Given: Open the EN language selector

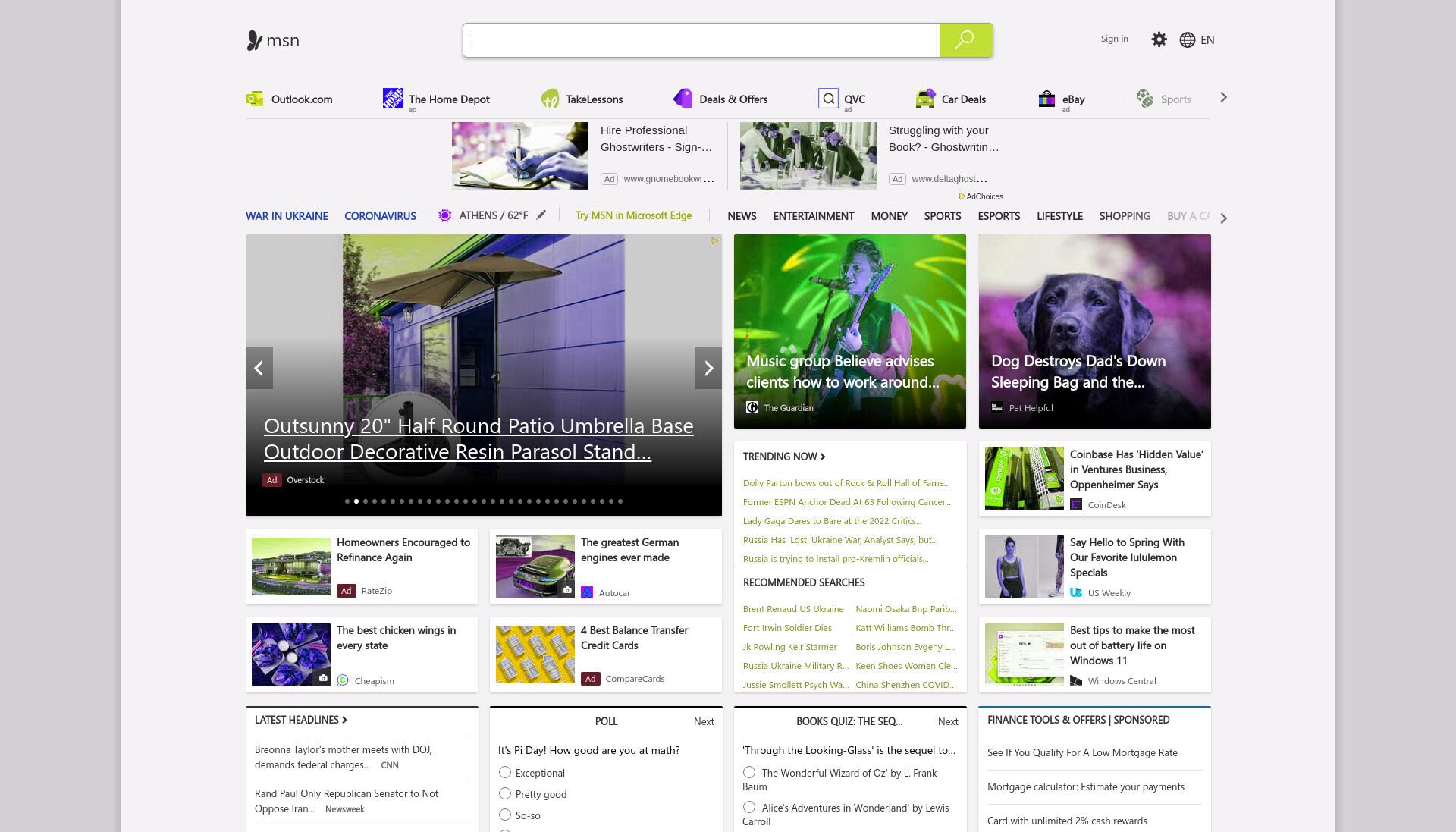Looking at the screenshot, I should click(1207, 40).
